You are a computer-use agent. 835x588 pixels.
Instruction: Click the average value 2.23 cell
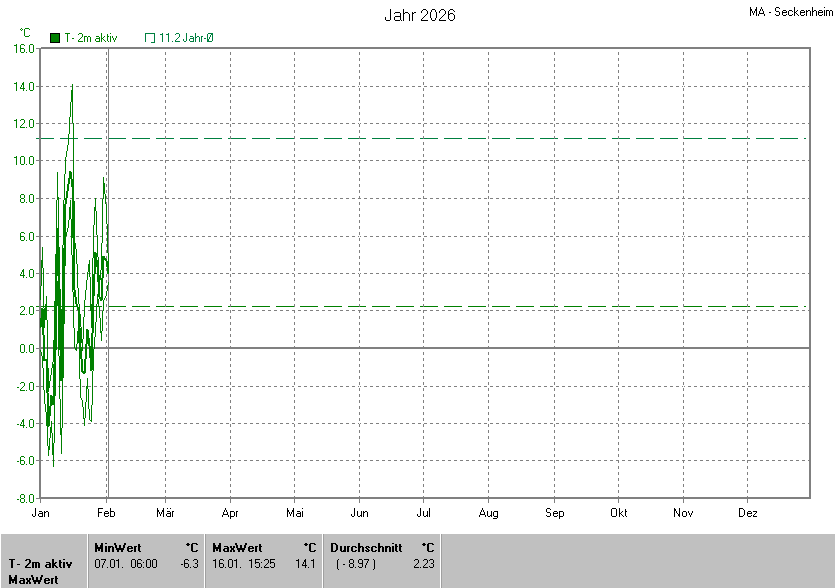[x=423, y=563]
